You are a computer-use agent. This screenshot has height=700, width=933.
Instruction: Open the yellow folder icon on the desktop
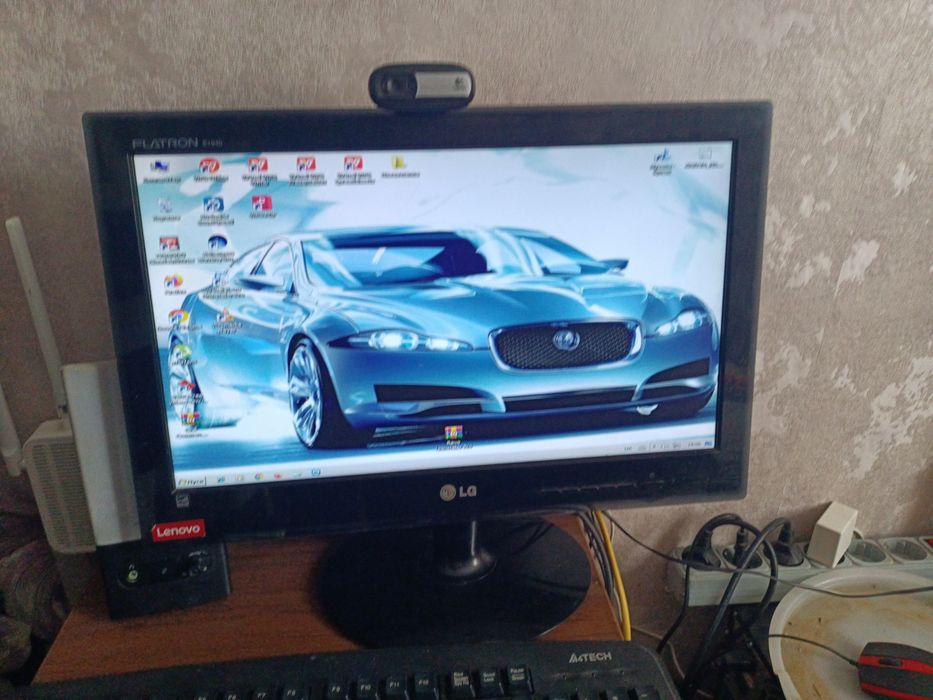click(x=398, y=162)
